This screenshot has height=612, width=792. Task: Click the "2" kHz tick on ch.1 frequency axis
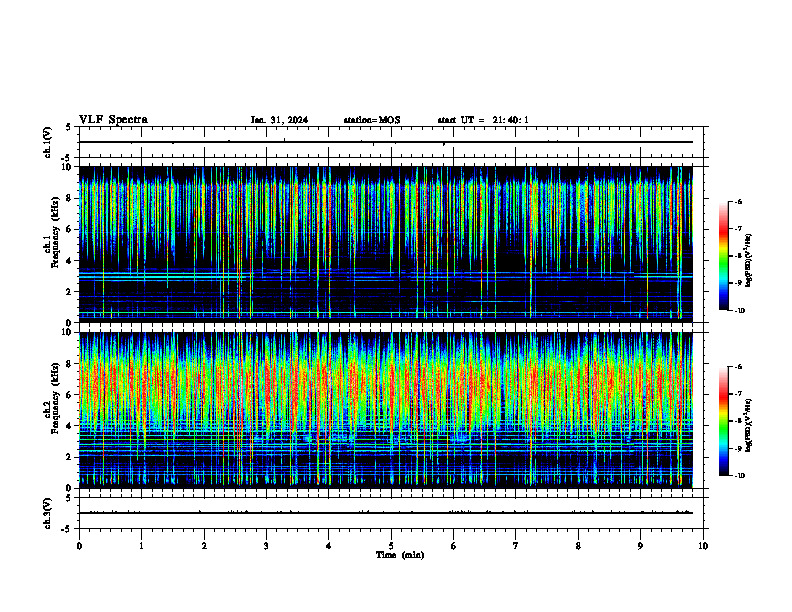[x=71, y=292]
